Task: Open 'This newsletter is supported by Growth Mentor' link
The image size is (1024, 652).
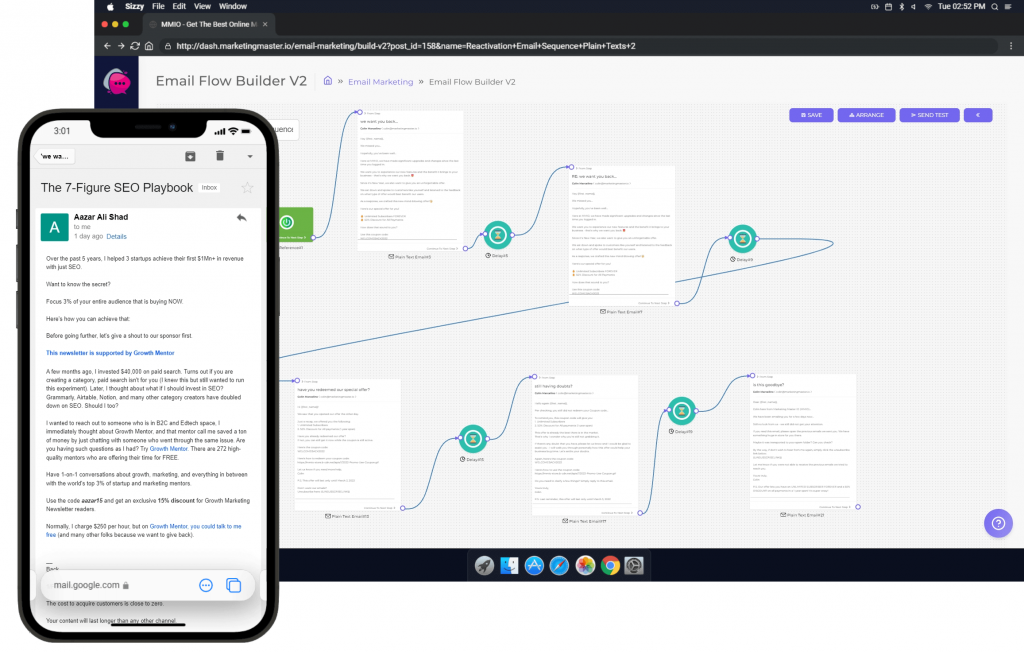Action: click(x=110, y=353)
